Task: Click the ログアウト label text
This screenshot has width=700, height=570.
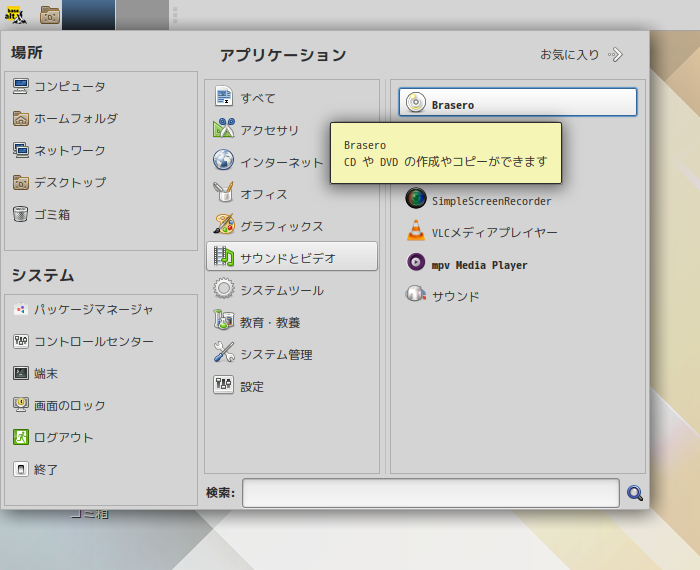Action: click(64, 437)
